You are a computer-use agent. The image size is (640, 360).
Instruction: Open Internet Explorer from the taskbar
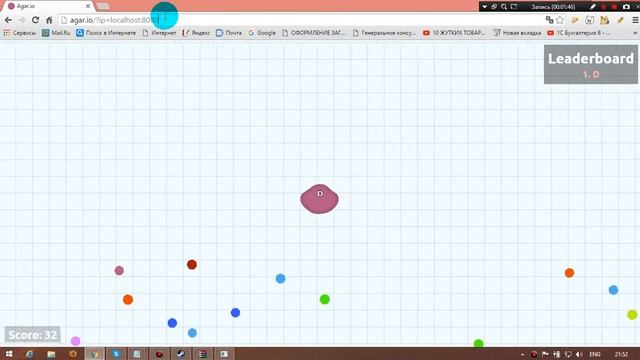pos(29,354)
